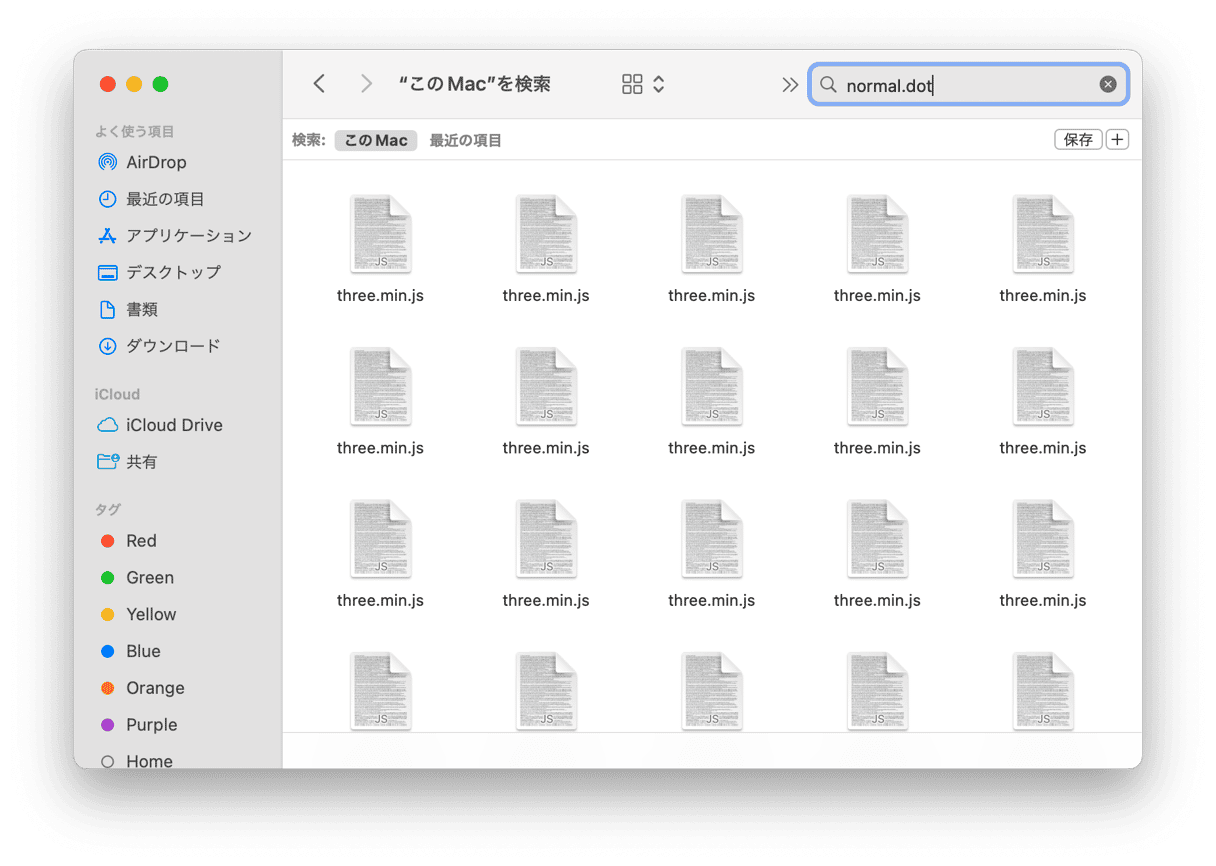Image resolution: width=1216 pixels, height=866 pixels.
Task: Select デスクトップ in the sidebar
Action: point(172,272)
